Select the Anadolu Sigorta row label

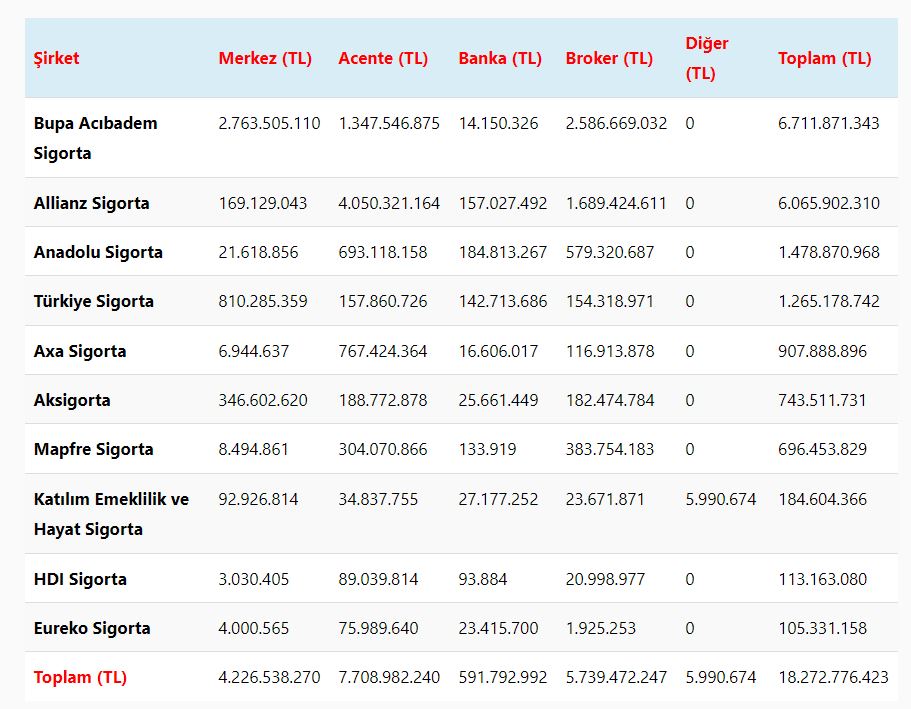98,252
